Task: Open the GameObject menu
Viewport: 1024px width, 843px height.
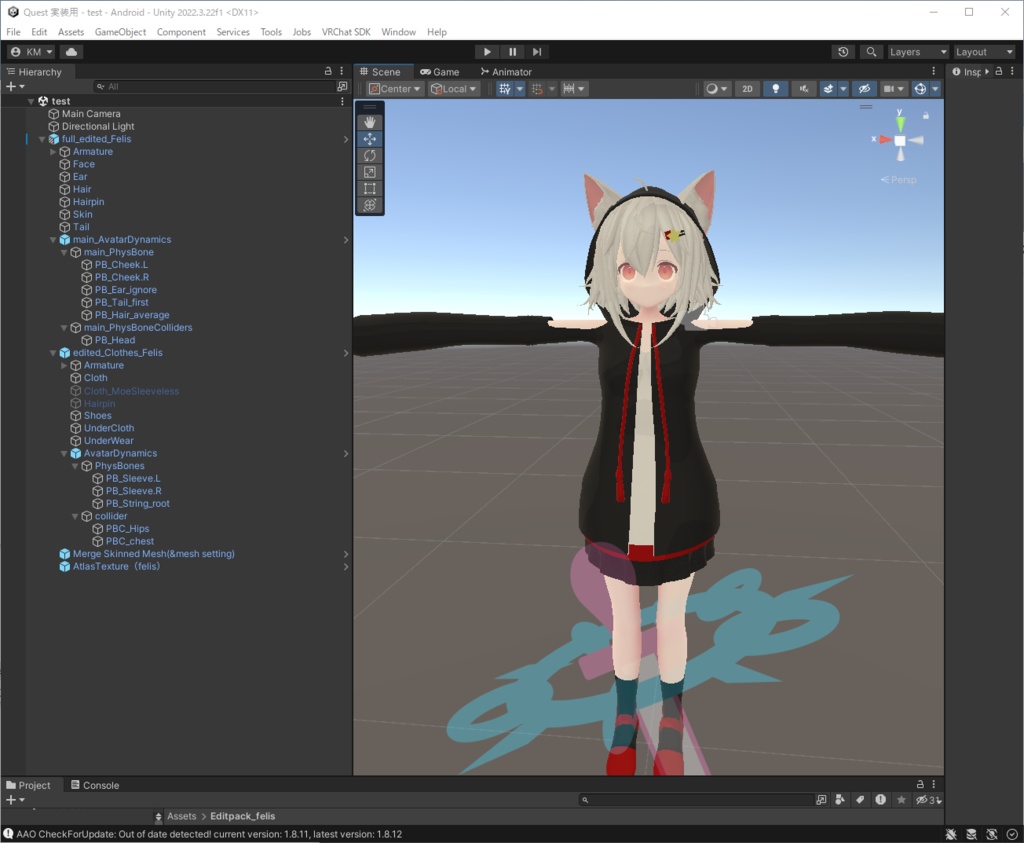Action: point(120,32)
